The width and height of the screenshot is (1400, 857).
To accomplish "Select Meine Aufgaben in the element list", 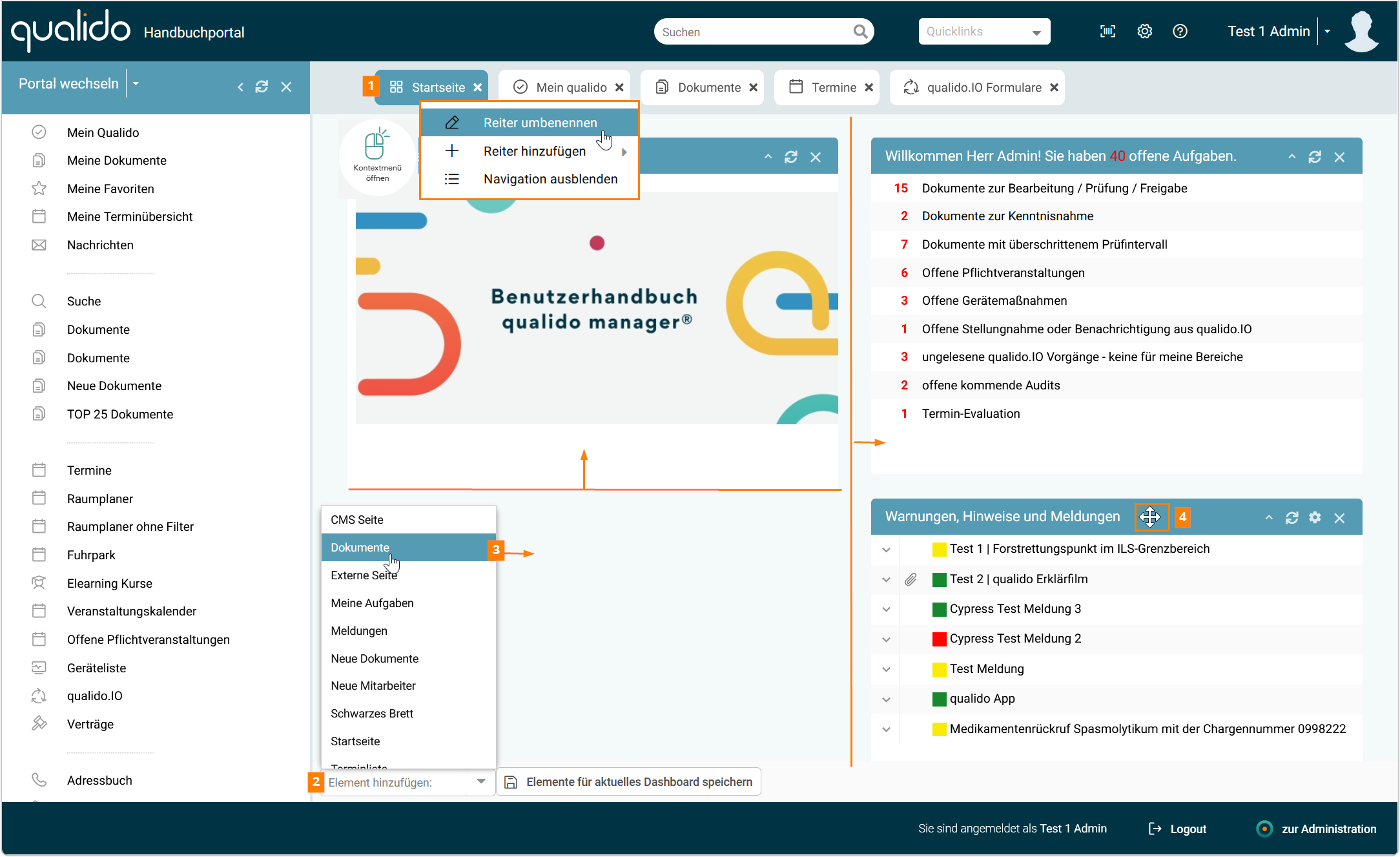I will 408,603.
